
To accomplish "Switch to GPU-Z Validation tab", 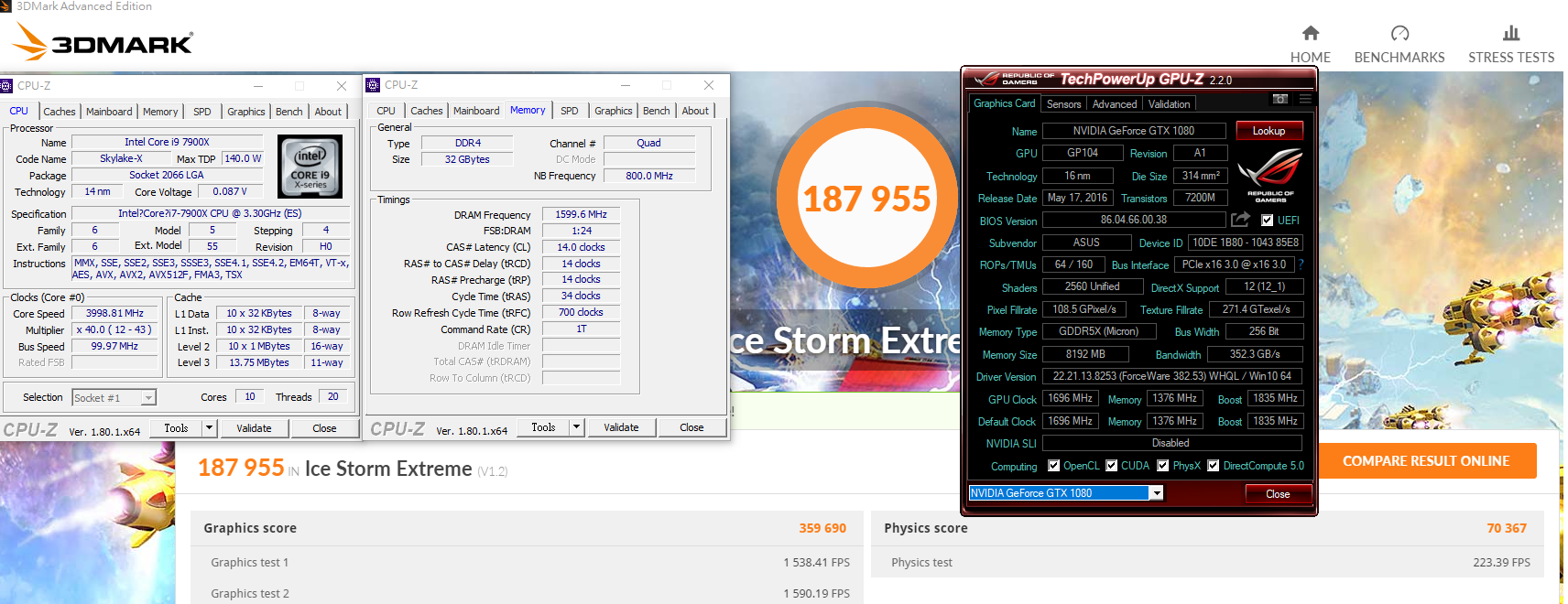I will tap(1170, 104).
